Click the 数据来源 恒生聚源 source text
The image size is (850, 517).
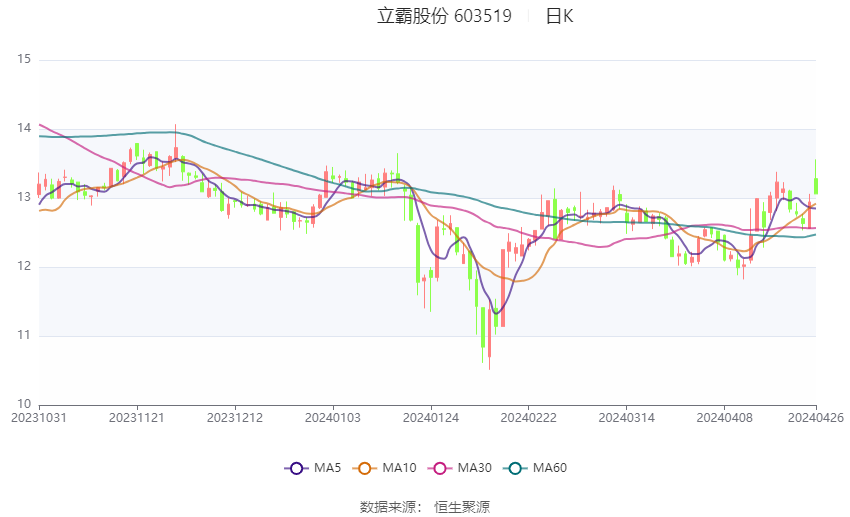pos(425,507)
